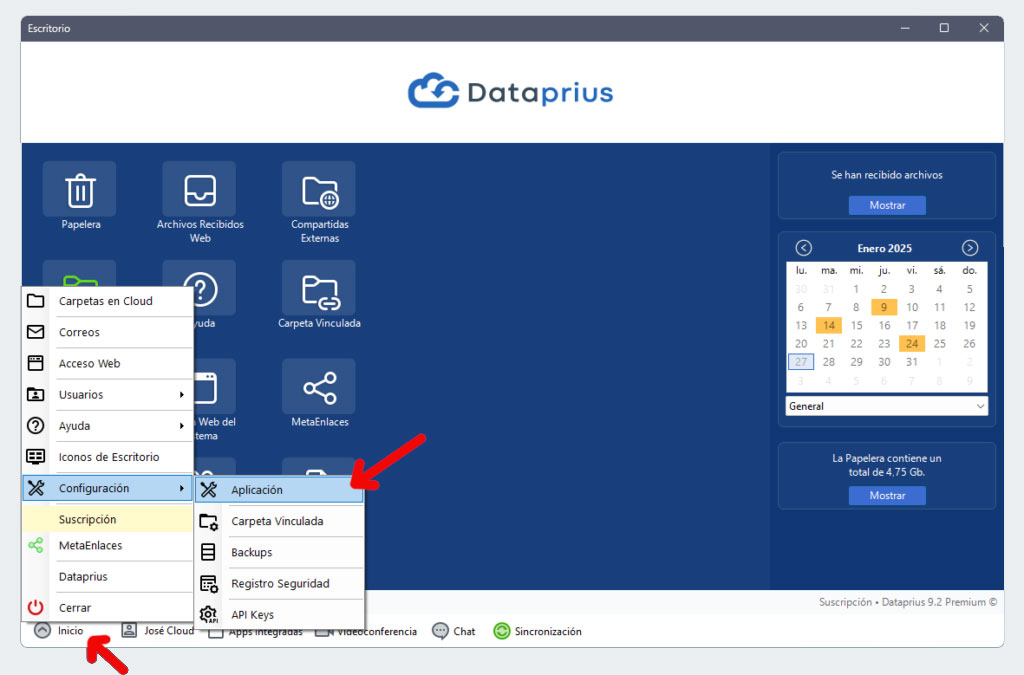The image size is (1024, 675).
Task: Click red power icon beside Cerrar
Action: coord(36,608)
